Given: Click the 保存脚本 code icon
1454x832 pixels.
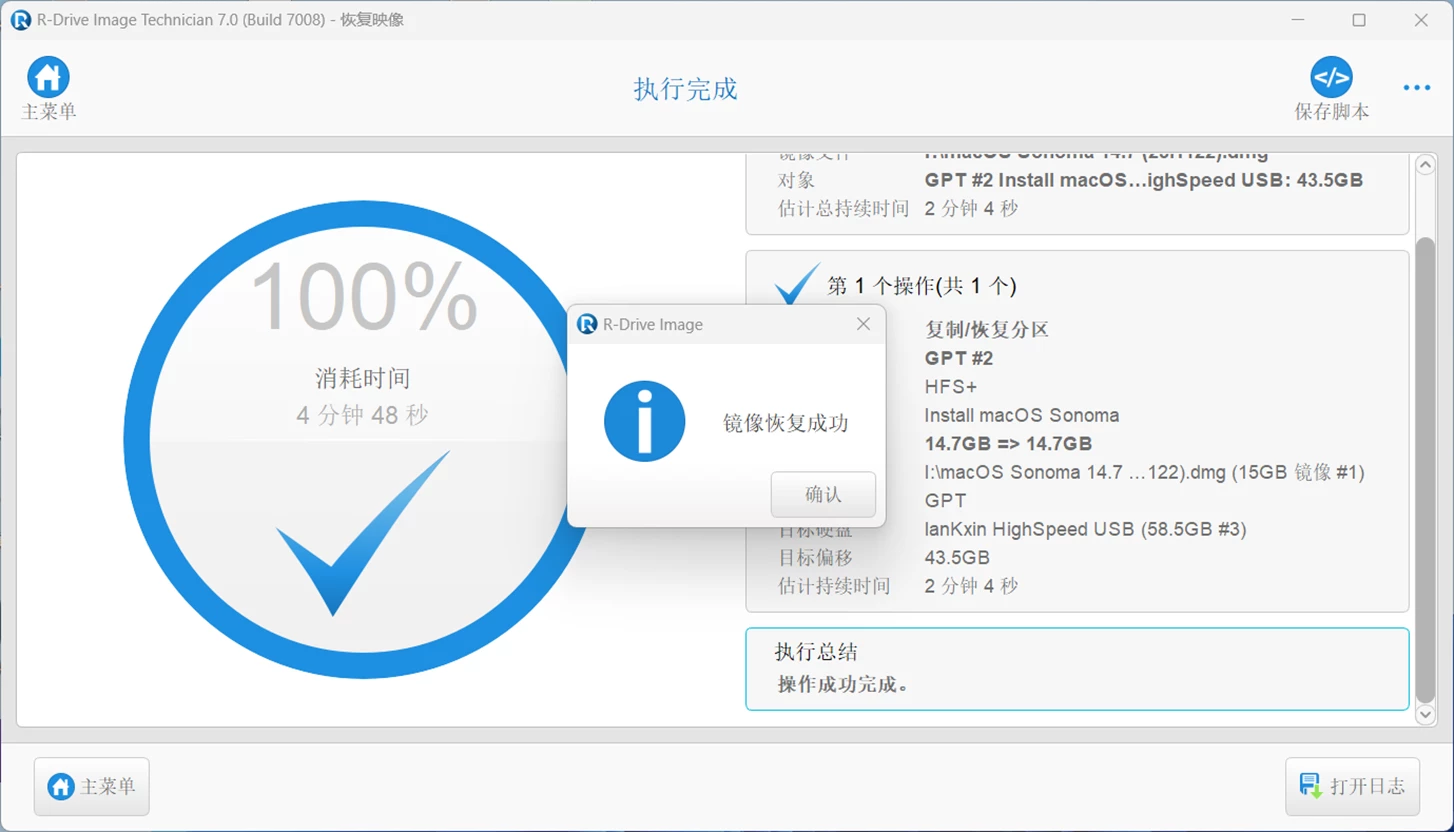Looking at the screenshot, I should pyautogui.click(x=1331, y=77).
